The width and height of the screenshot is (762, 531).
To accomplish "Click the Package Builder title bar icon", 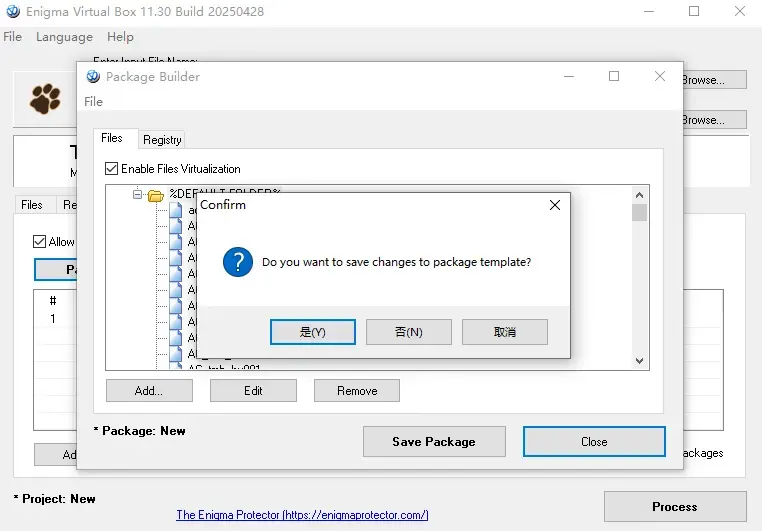I will 93,76.
